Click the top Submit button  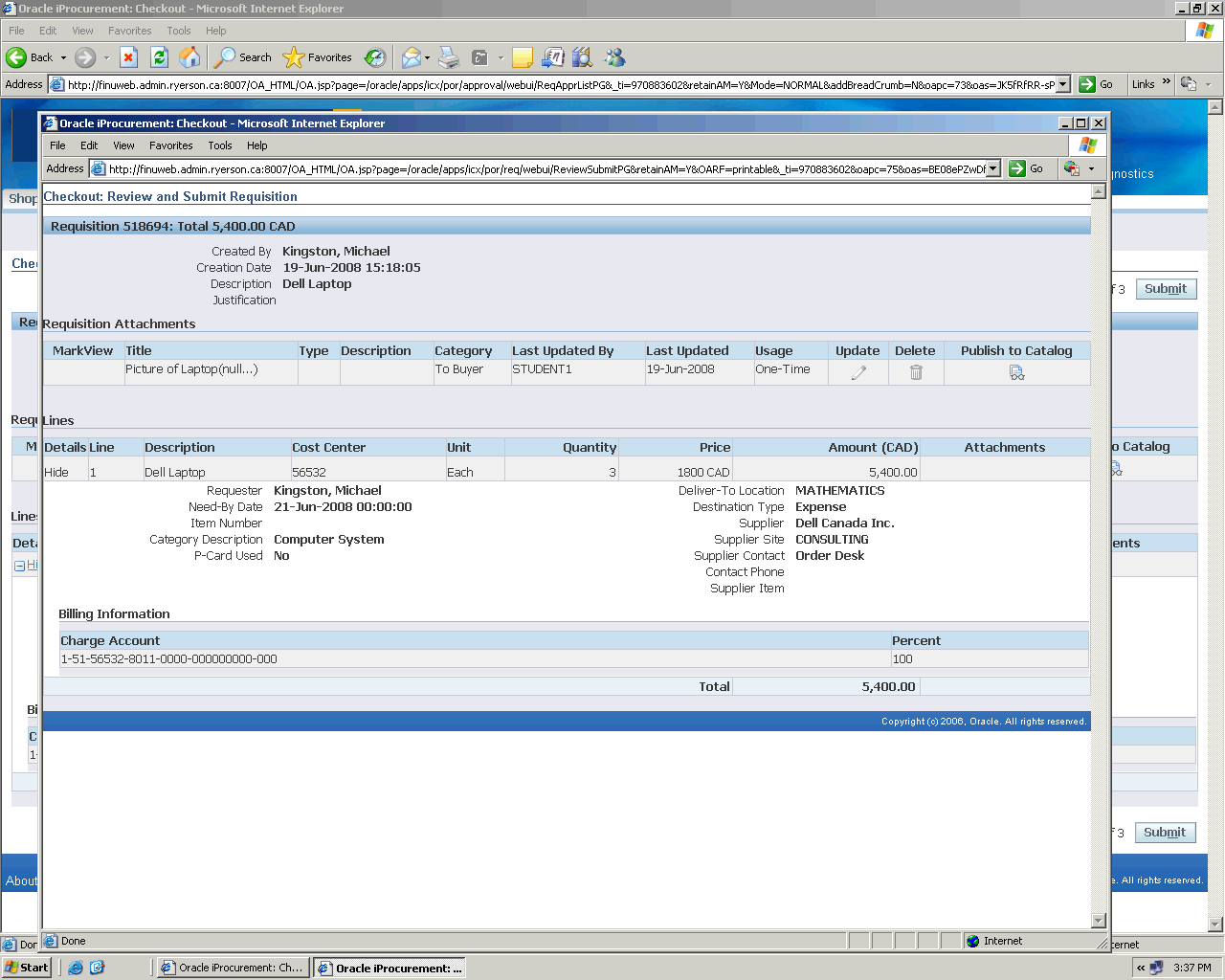coord(1165,289)
